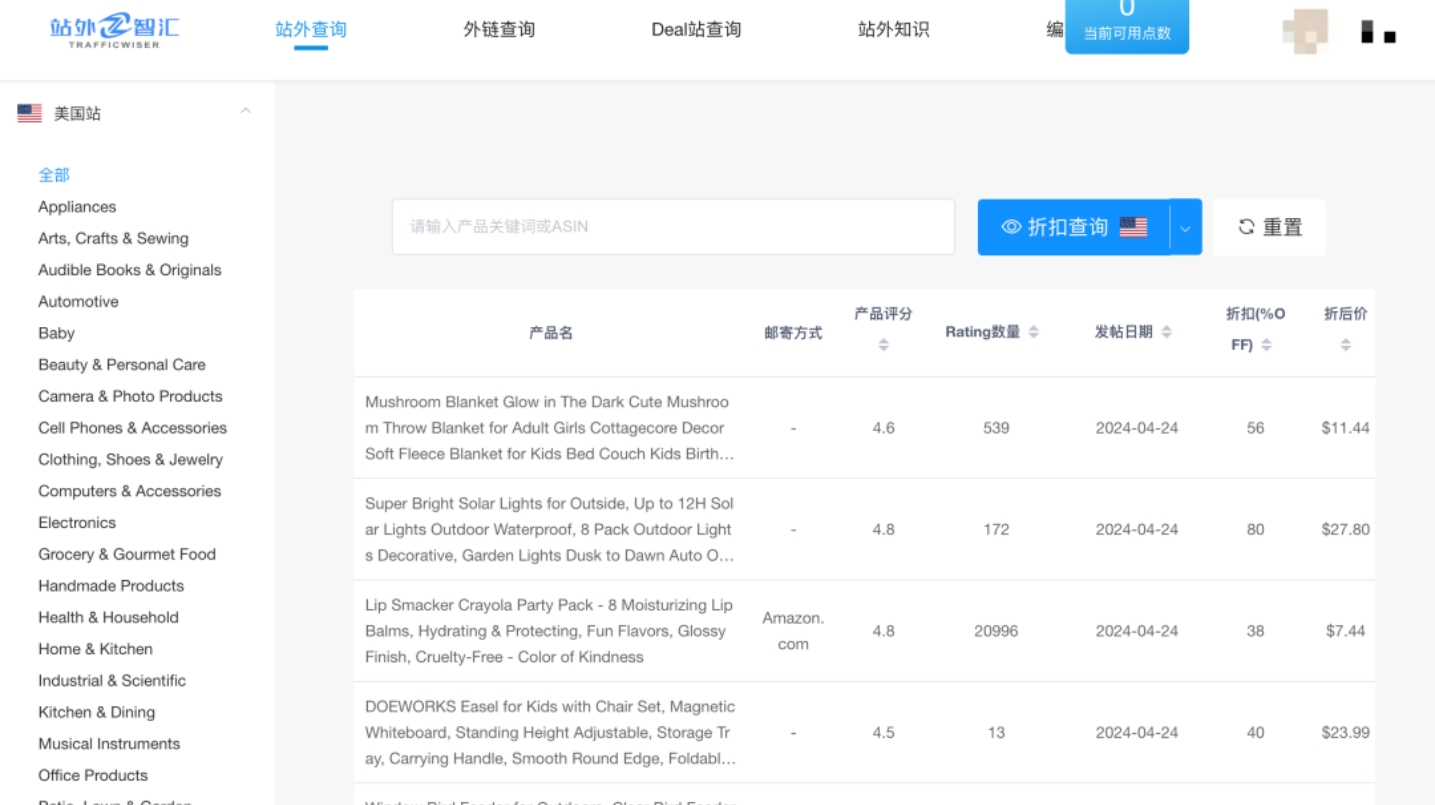Viewport: 1435px width, 805px height.
Task: Click the TrafficWiser logo
Action: [114, 30]
